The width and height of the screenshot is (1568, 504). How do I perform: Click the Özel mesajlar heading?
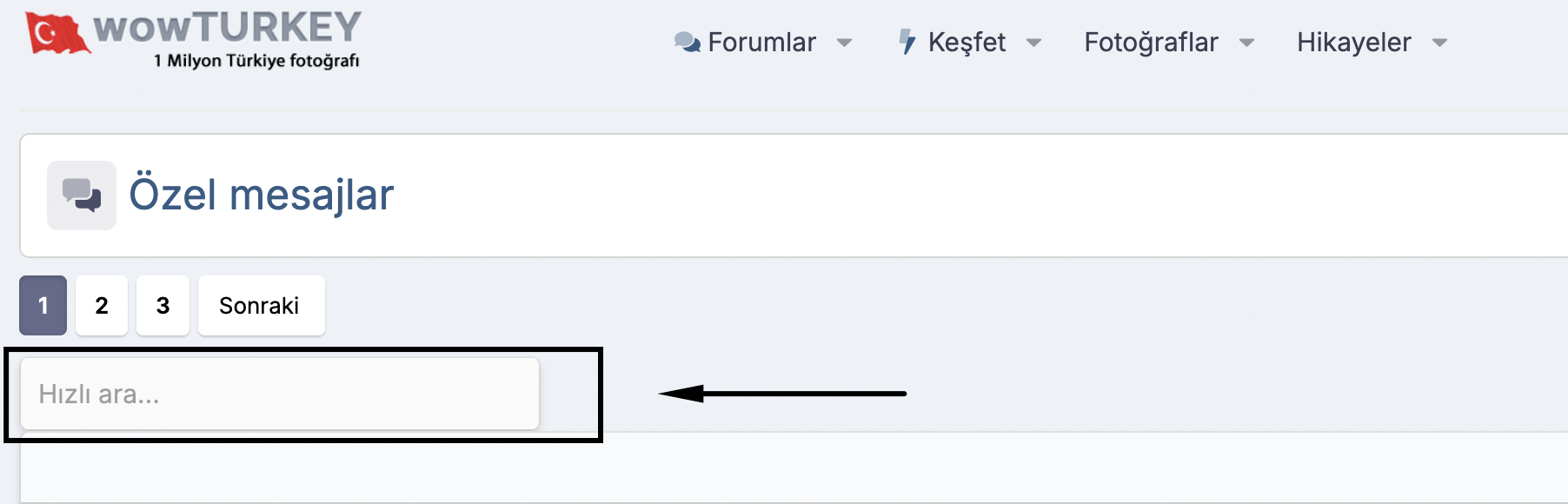pos(261,194)
